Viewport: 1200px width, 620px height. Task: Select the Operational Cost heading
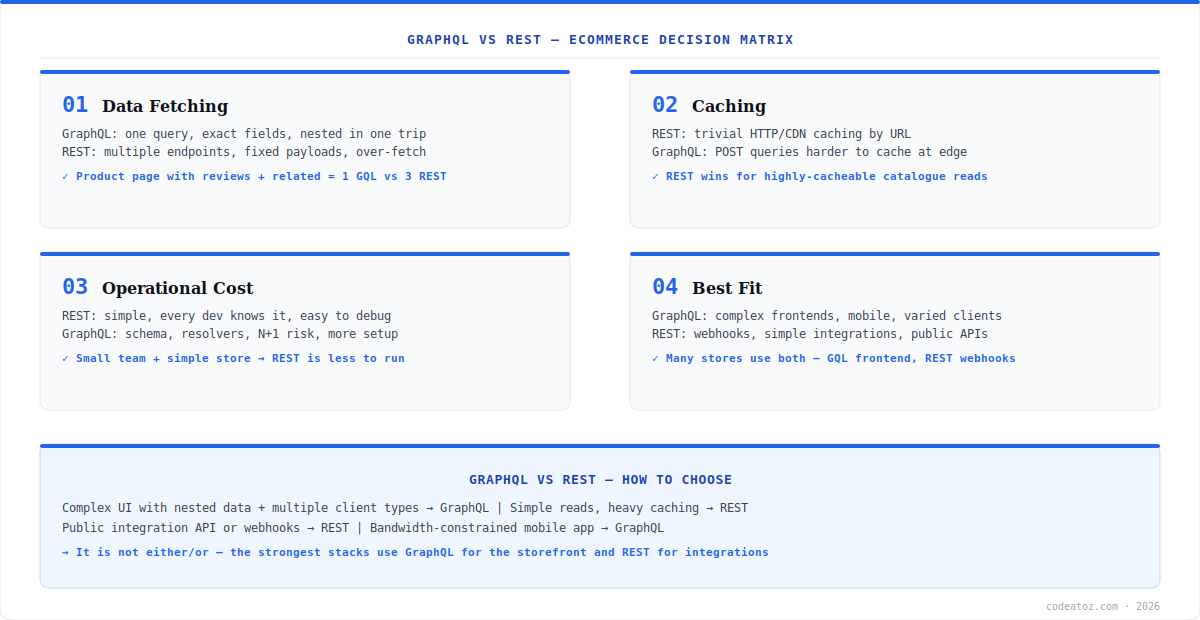(178, 288)
